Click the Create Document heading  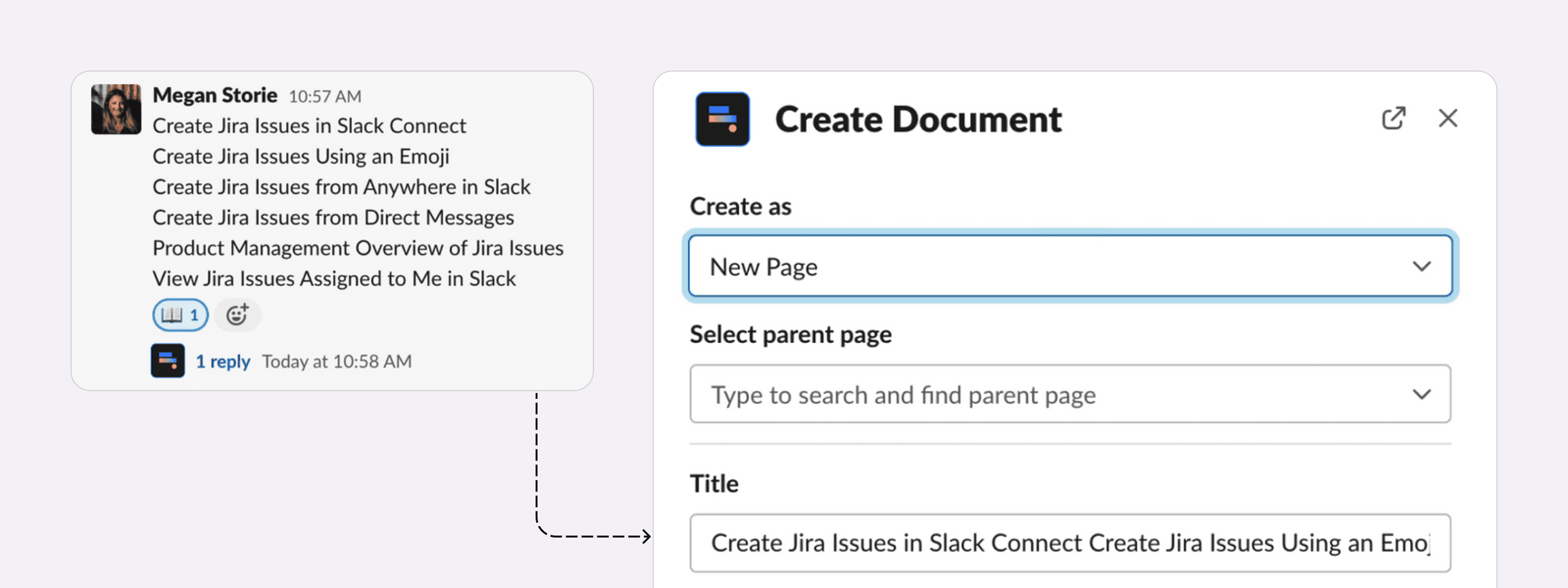[x=919, y=119]
